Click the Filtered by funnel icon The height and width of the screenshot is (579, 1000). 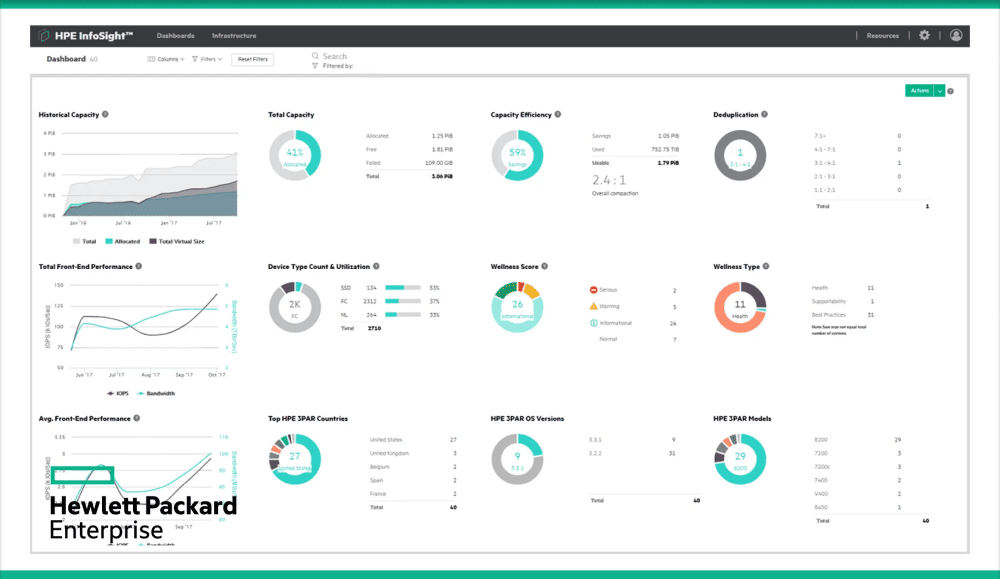[315, 66]
